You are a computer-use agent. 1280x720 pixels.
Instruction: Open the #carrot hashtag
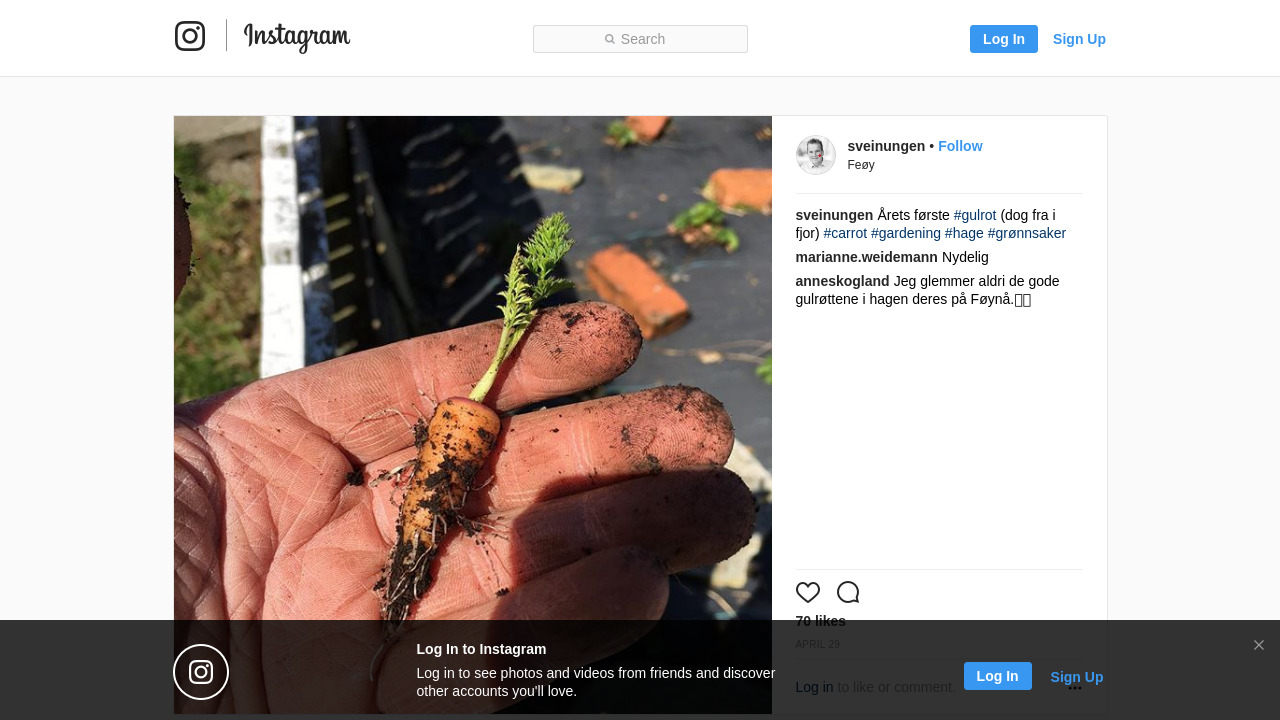click(x=845, y=233)
